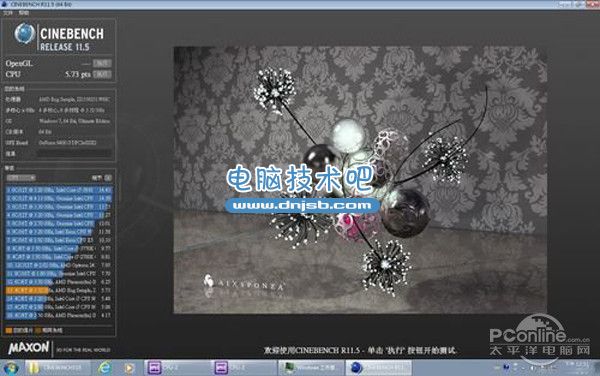The width and height of the screenshot is (600, 376).
Task: Run the OpenGL benchmark test
Action: pos(102,63)
